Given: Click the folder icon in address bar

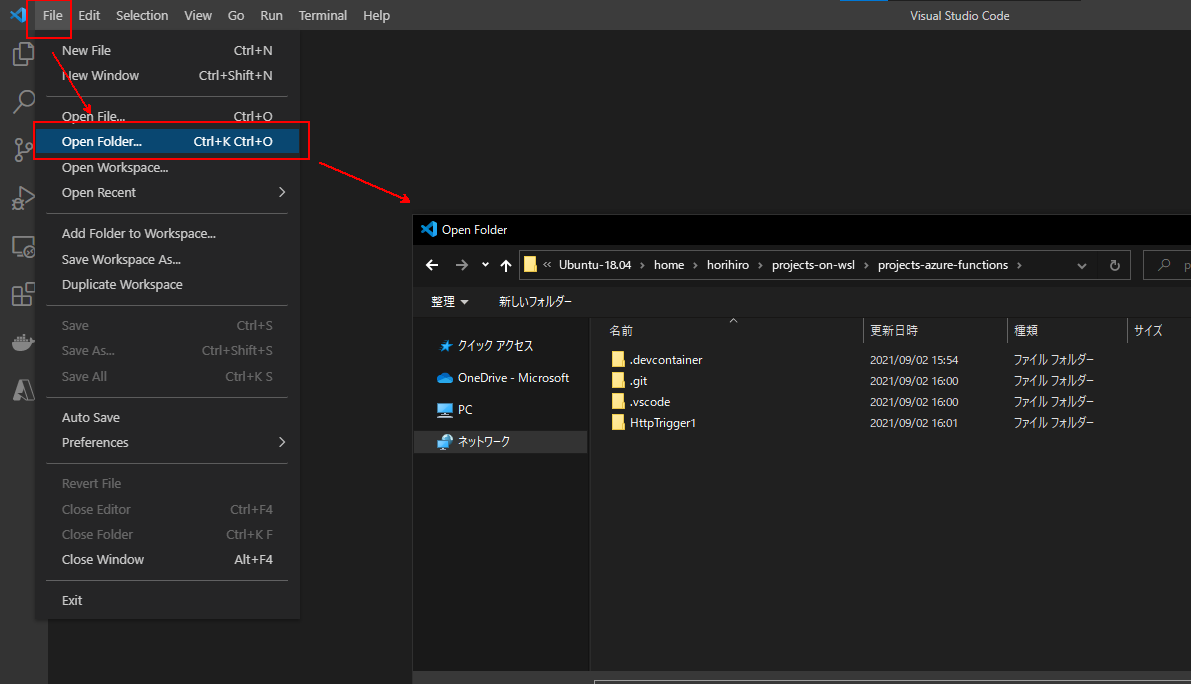Looking at the screenshot, I should 530,264.
